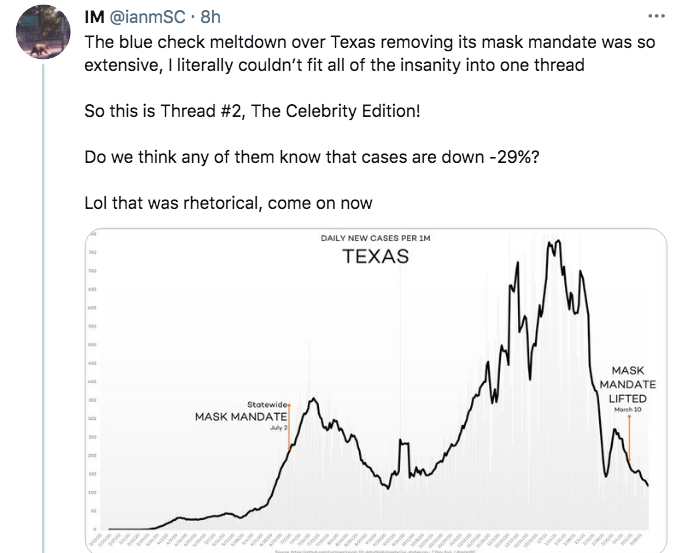Click the highest peak of the case curve
Viewport: 681px width, 553px height.
tap(553, 241)
